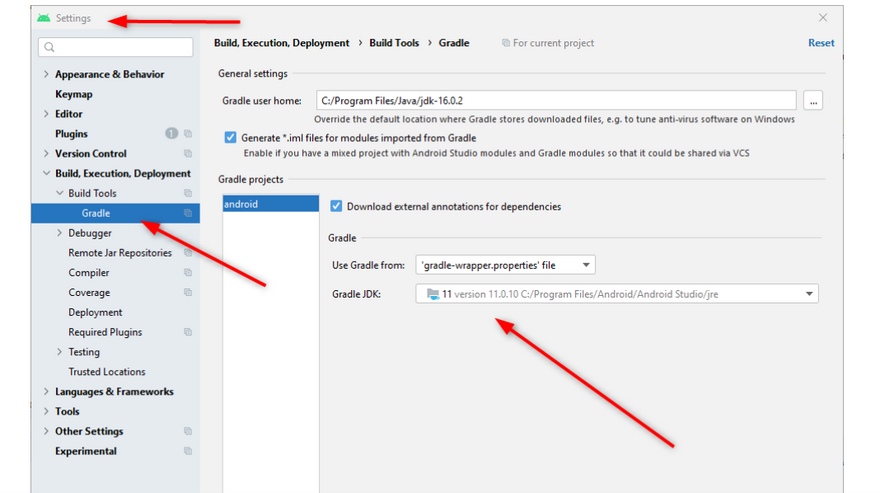The width and height of the screenshot is (880, 493).
Task: Expand the Languages & Frameworks section
Action: pos(46,392)
